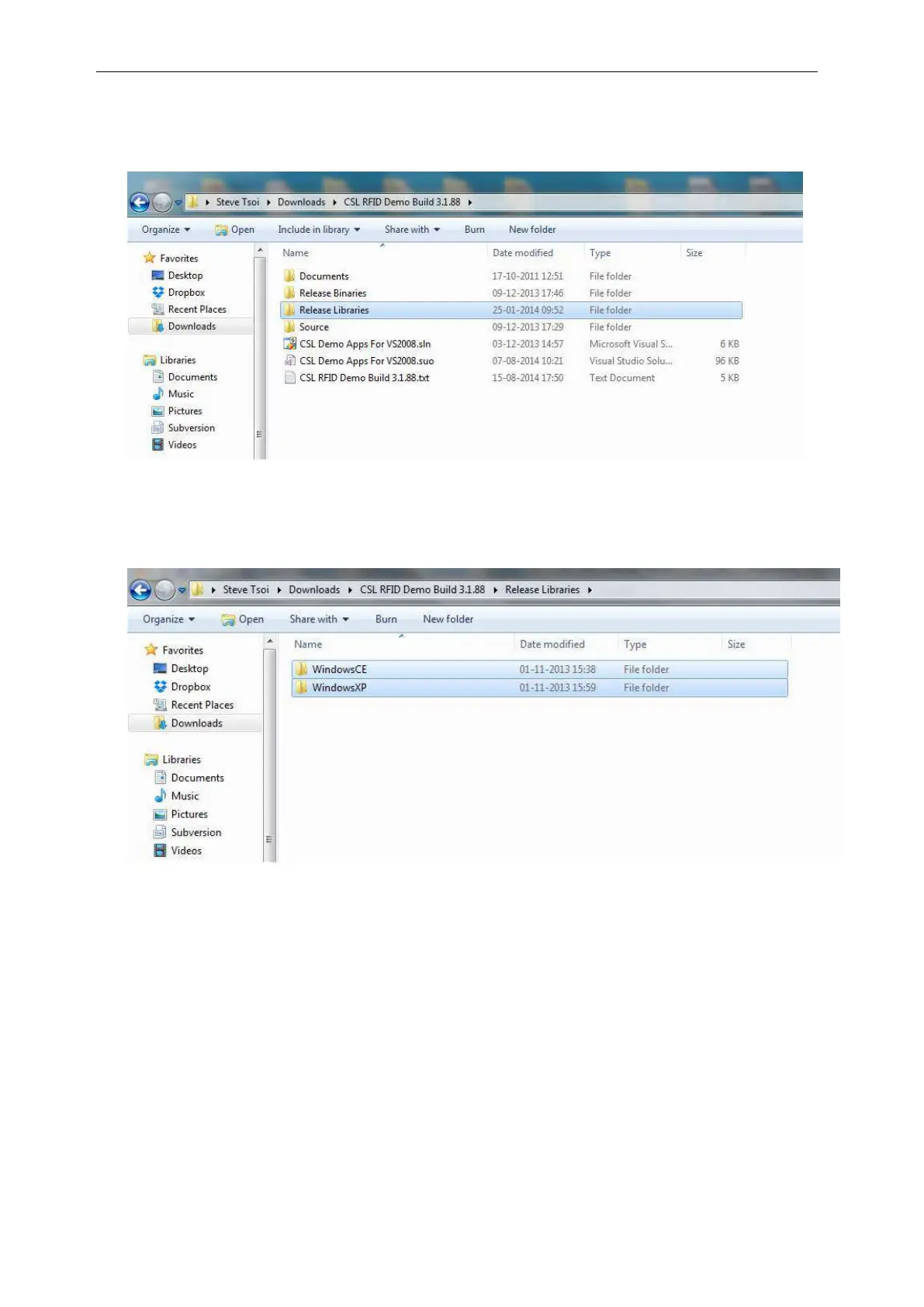Click Desktop in bottom window sidebar

[182, 669]
